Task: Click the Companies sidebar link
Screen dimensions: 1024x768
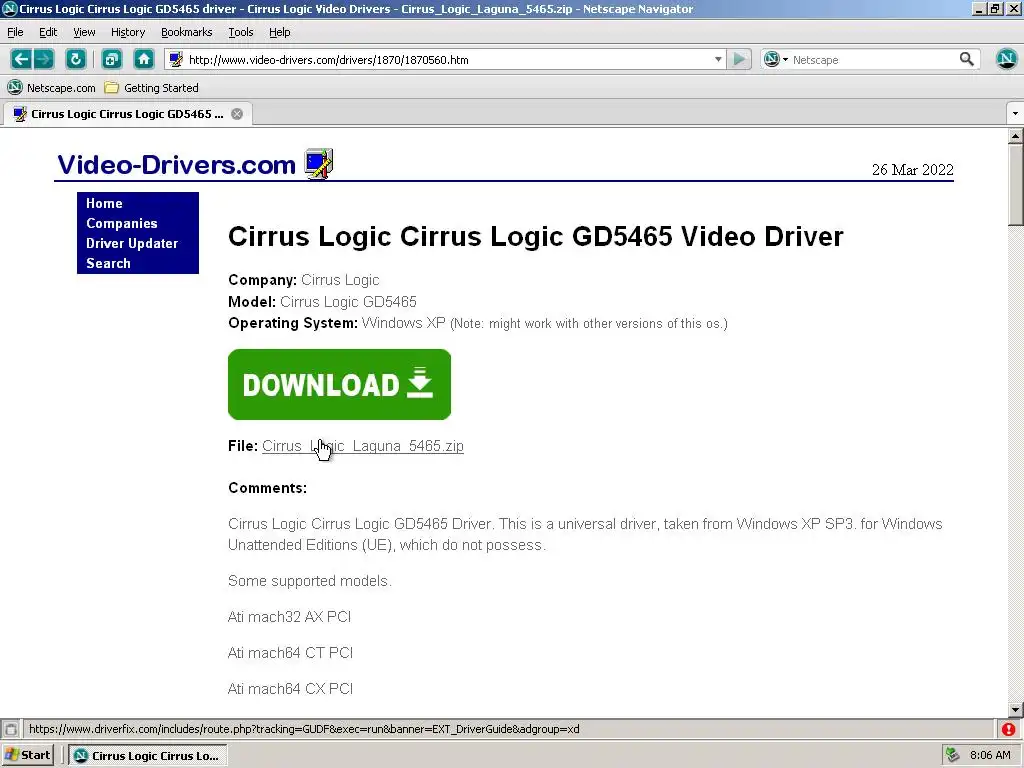Action: (121, 223)
